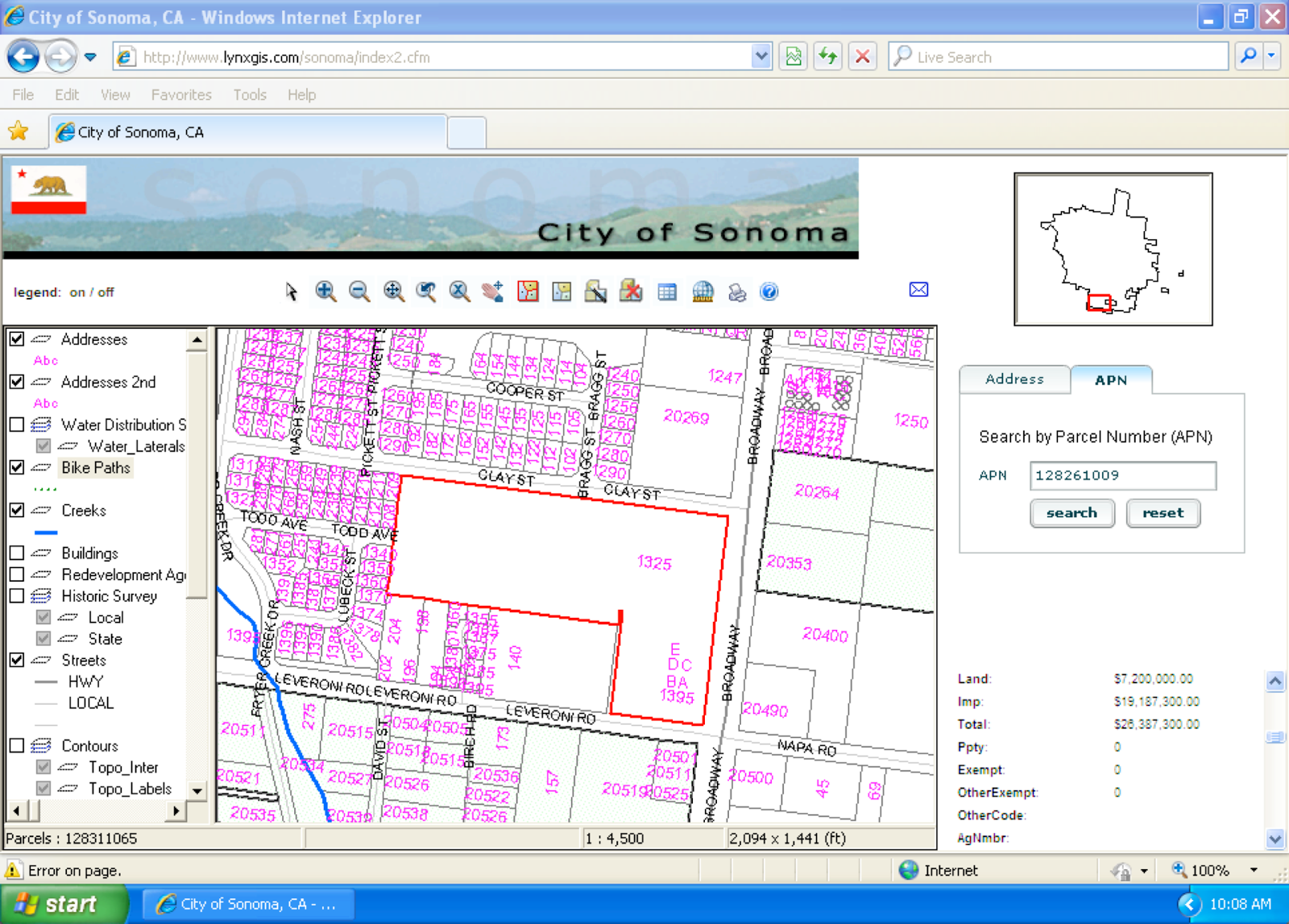
Task: Click the APN search button
Action: (1071, 513)
